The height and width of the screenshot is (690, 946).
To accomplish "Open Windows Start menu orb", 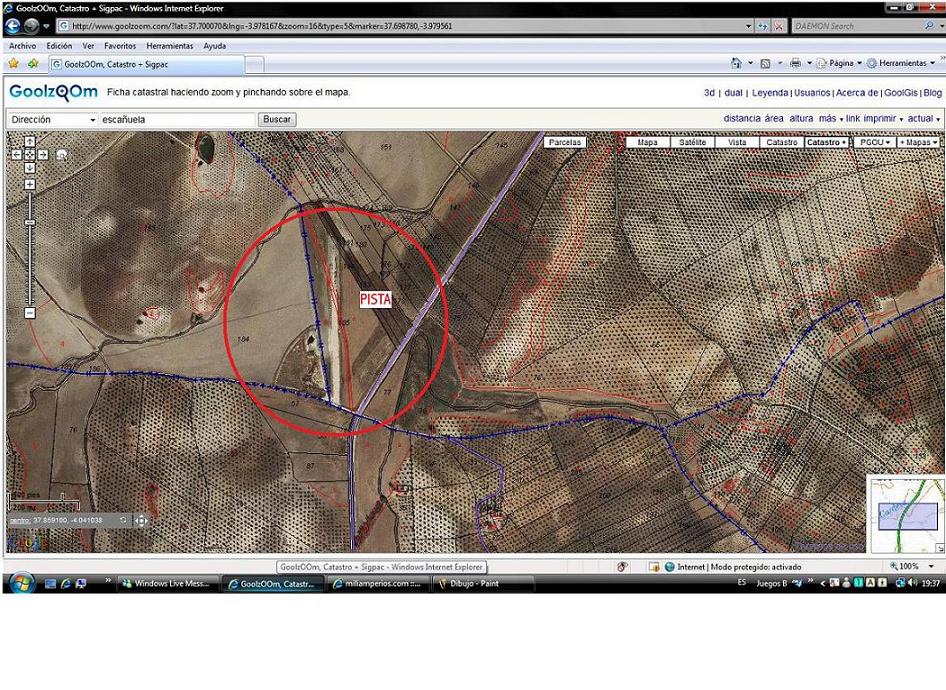I will pyautogui.click(x=21, y=583).
